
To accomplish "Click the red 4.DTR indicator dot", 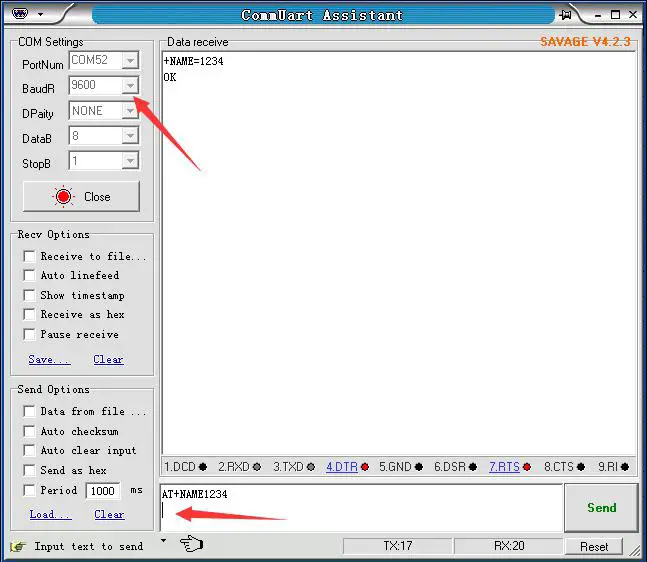I will (365, 467).
